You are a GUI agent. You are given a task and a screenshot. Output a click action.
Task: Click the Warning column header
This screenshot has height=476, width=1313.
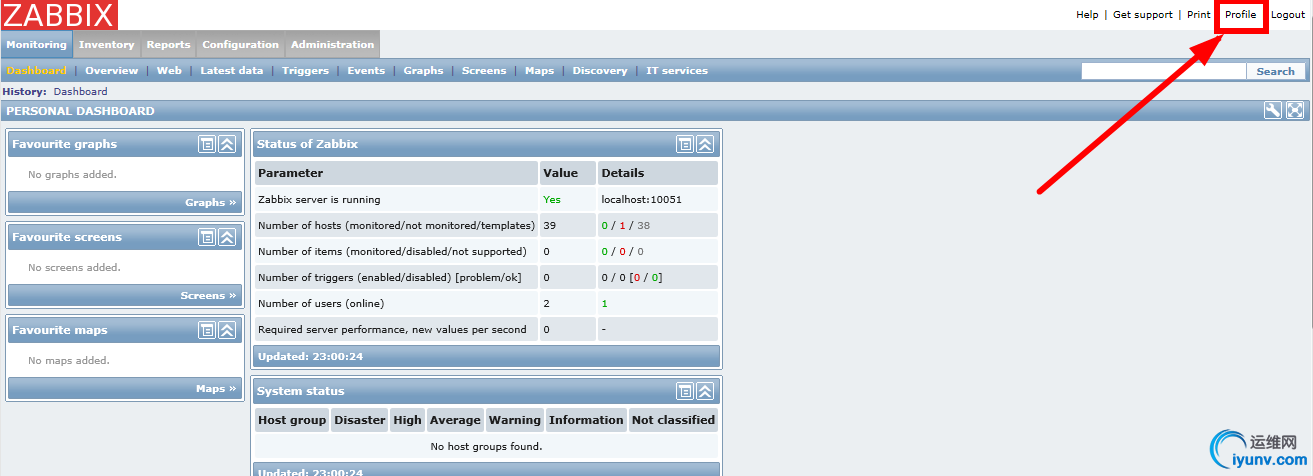point(514,420)
